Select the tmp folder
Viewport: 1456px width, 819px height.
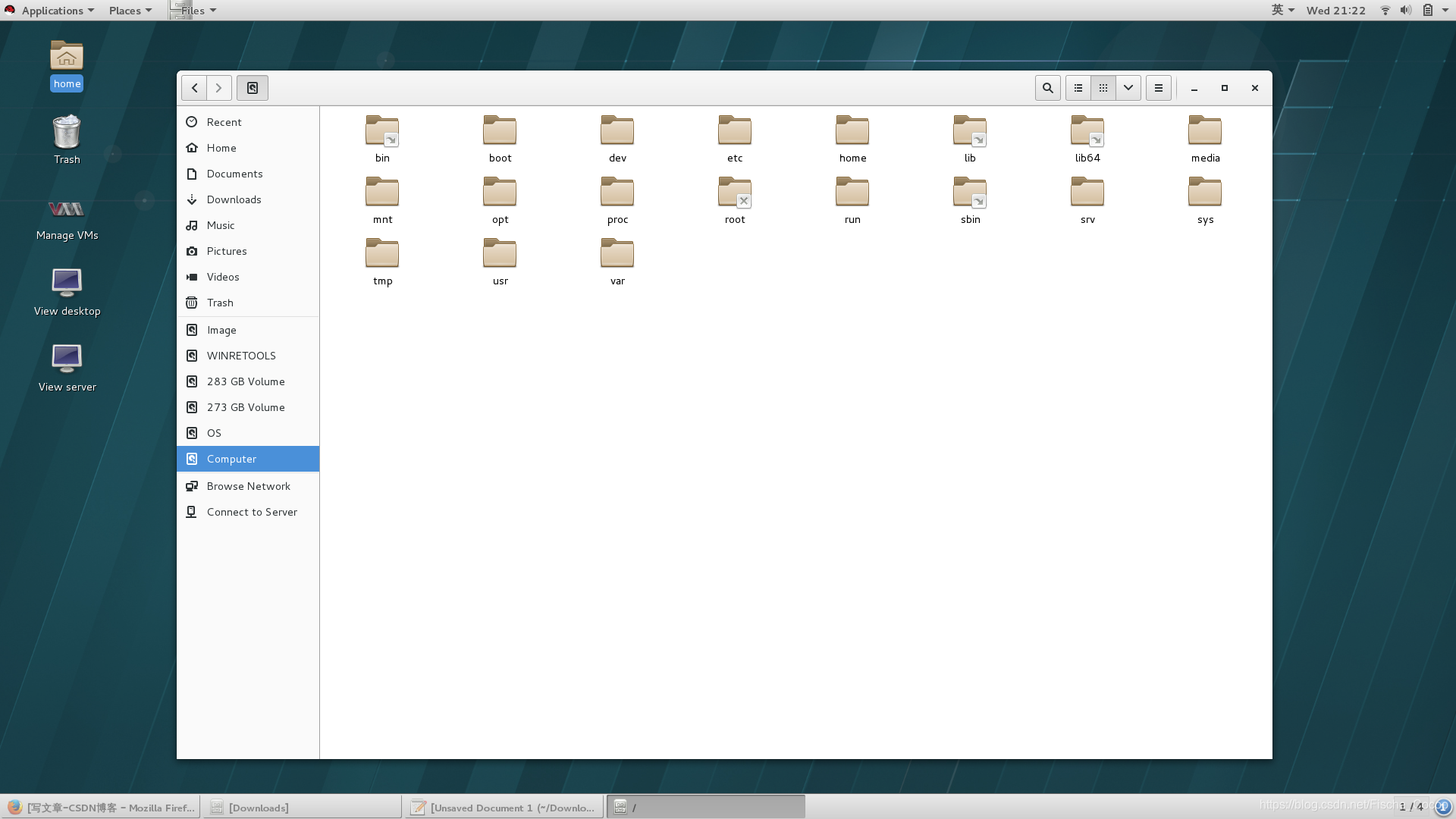coord(382,262)
